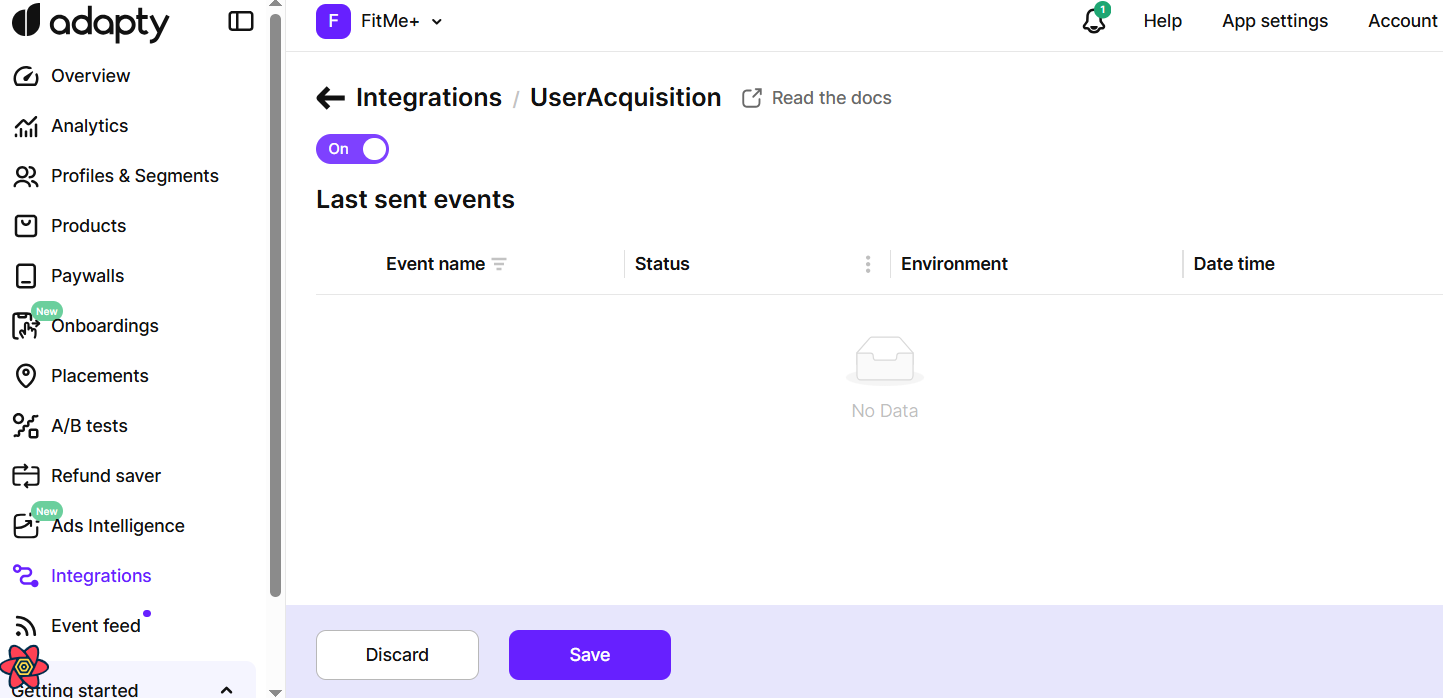Click the Refund saver icon
This screenshot has width=1443, height=698.
click(x=26, y=476)
